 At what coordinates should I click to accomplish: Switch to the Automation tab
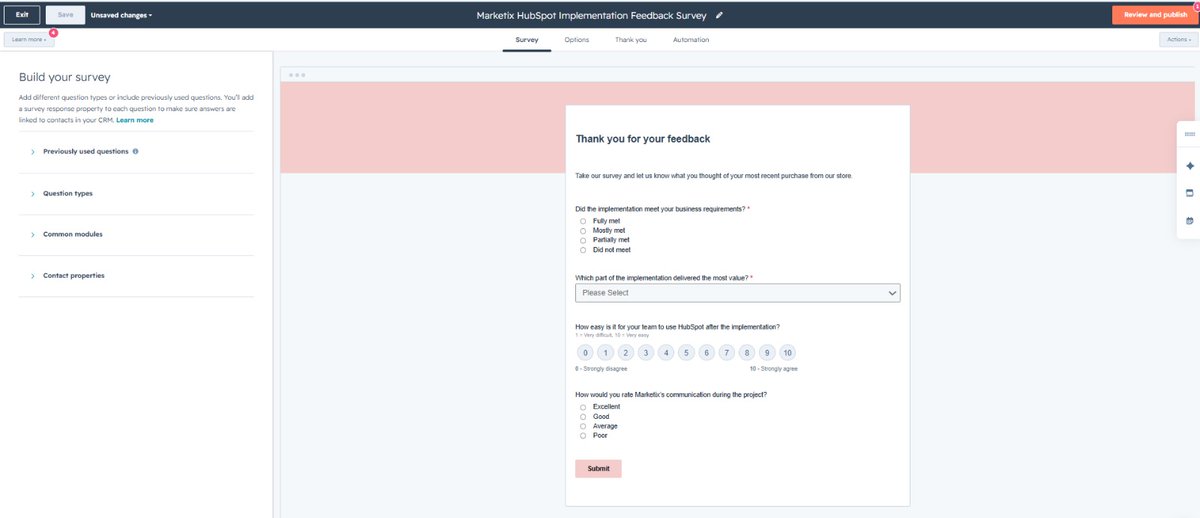pyautogui.click(x=691, y=40)
